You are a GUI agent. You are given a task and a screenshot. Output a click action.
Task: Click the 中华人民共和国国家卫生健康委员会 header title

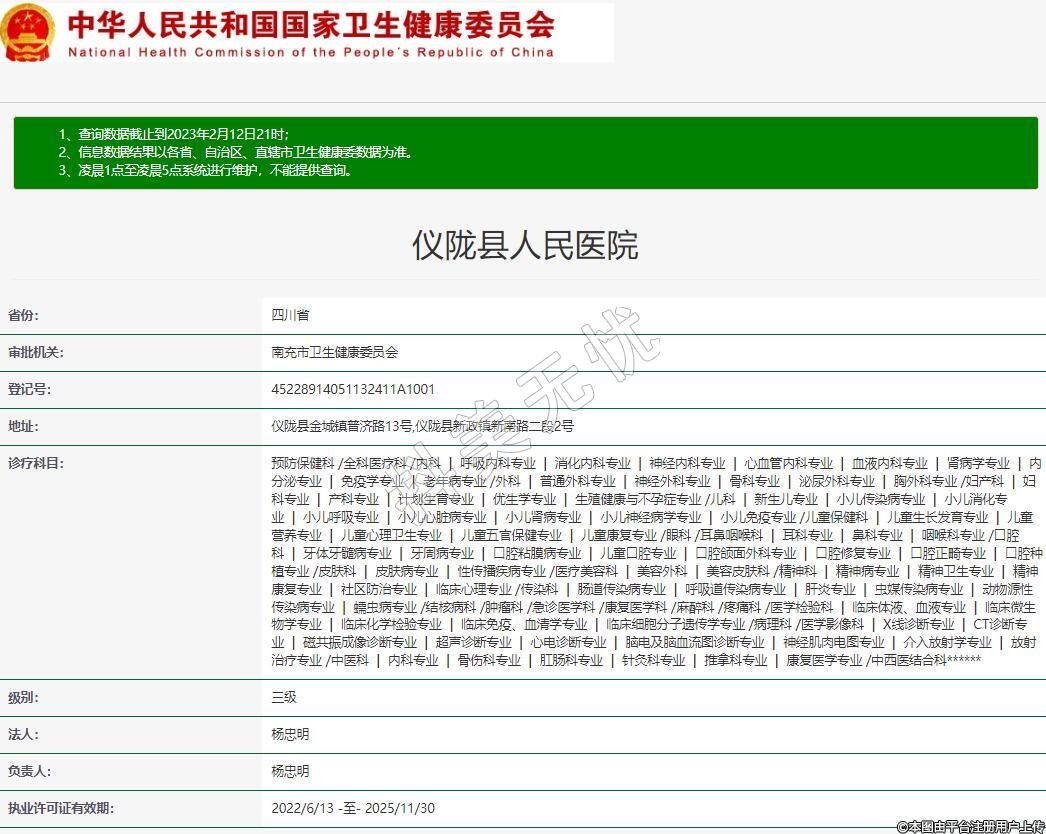tap(310, 24)
